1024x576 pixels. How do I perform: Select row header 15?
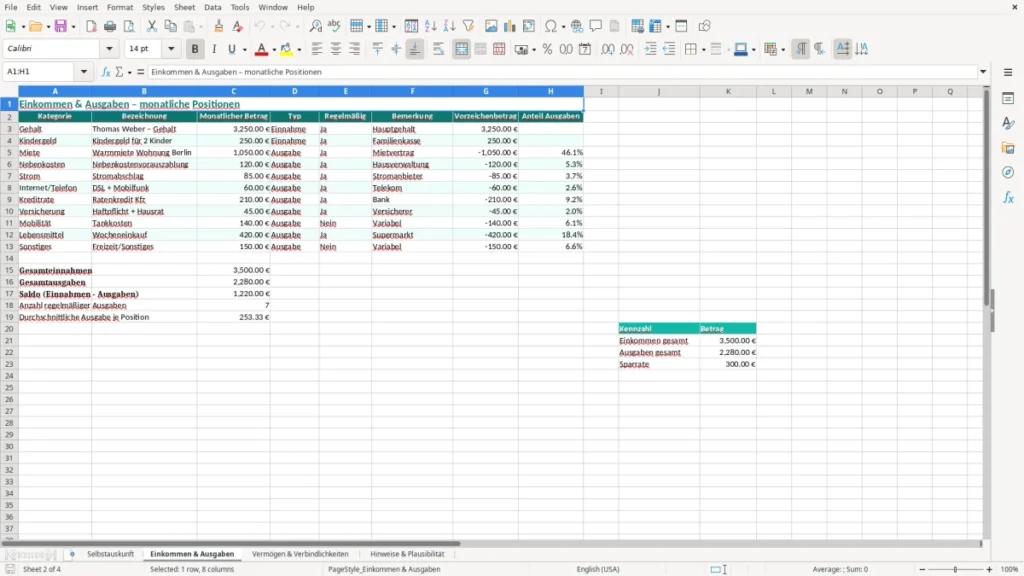tap(9, 270)
